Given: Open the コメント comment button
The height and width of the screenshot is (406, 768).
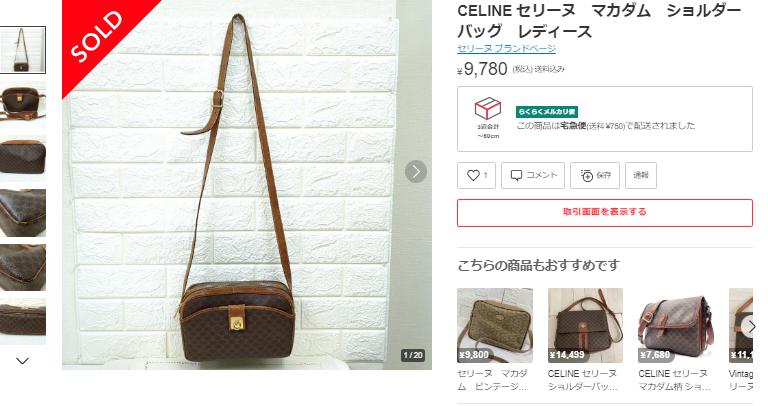Looking at the screenshot, I should click(533, 175).
